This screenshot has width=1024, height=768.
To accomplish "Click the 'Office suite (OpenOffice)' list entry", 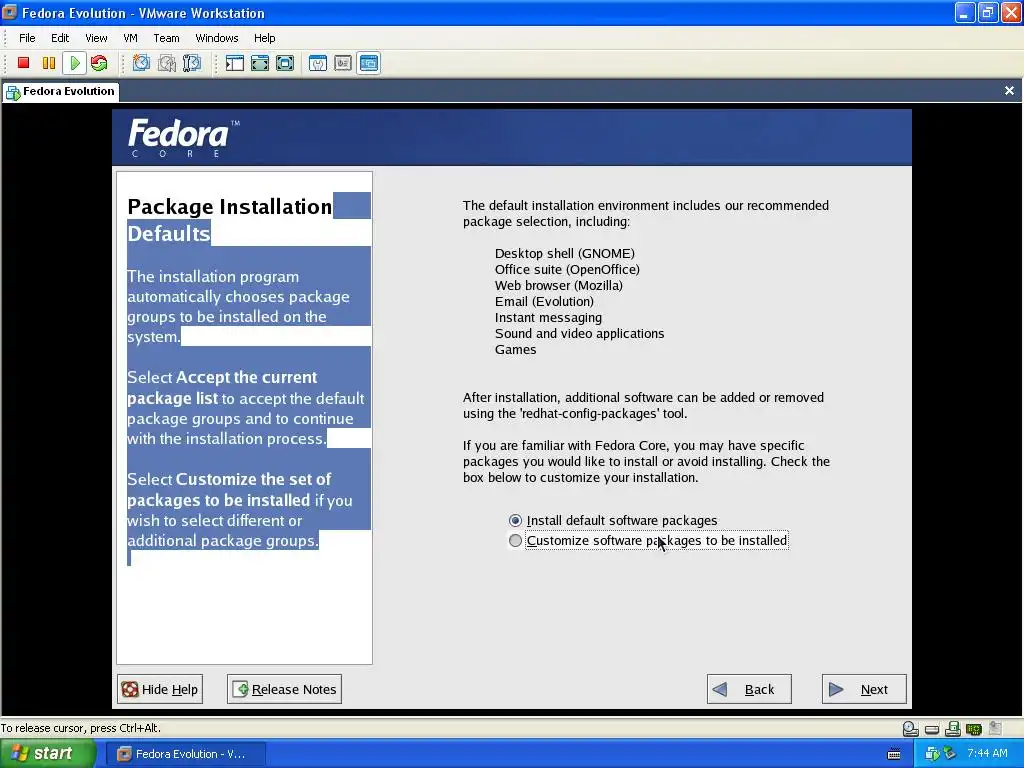I will pos(567,269).
